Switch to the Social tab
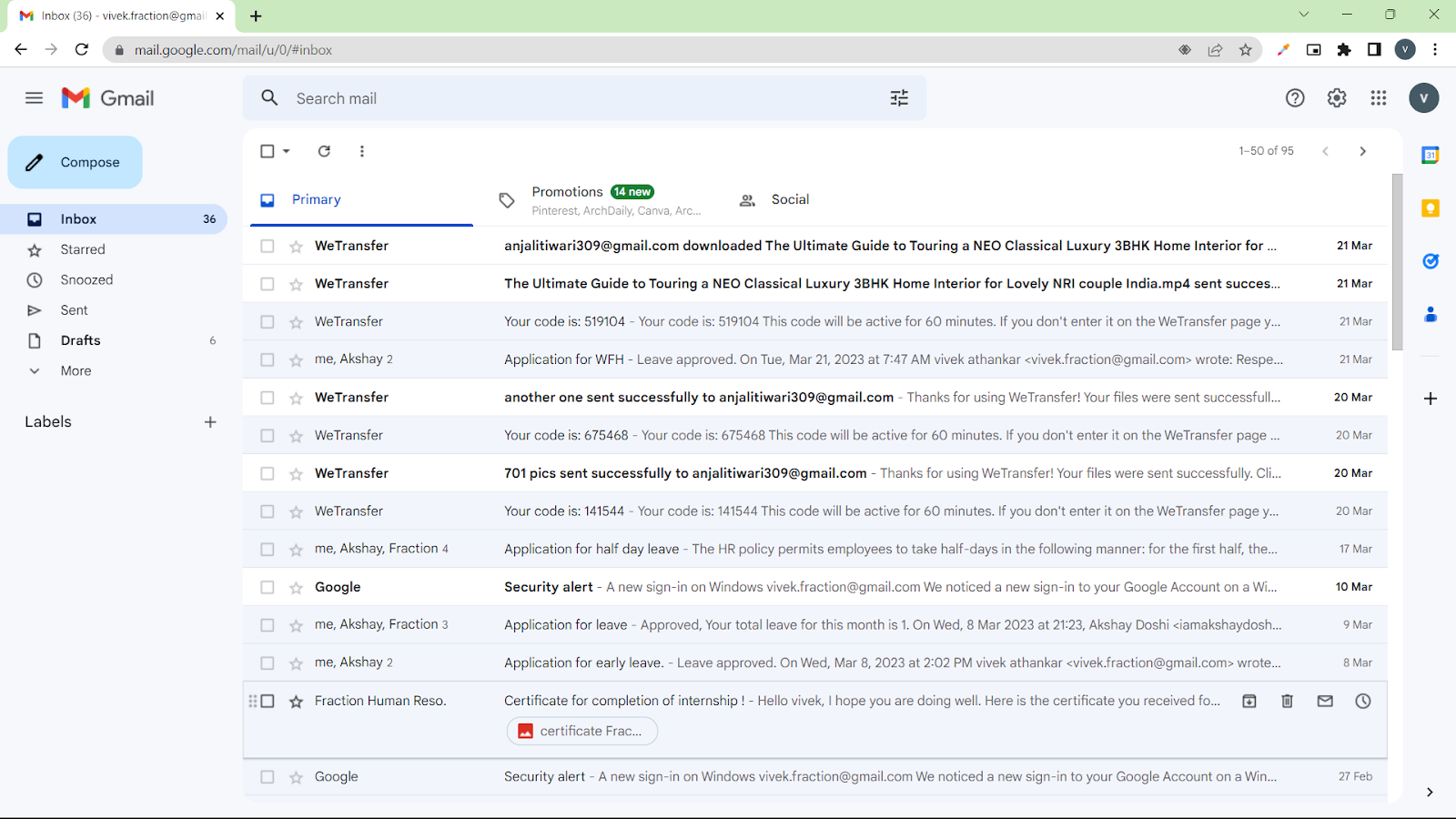This screenshot has height=819, width=1456. pyautogui.click(x=788, y=199)
